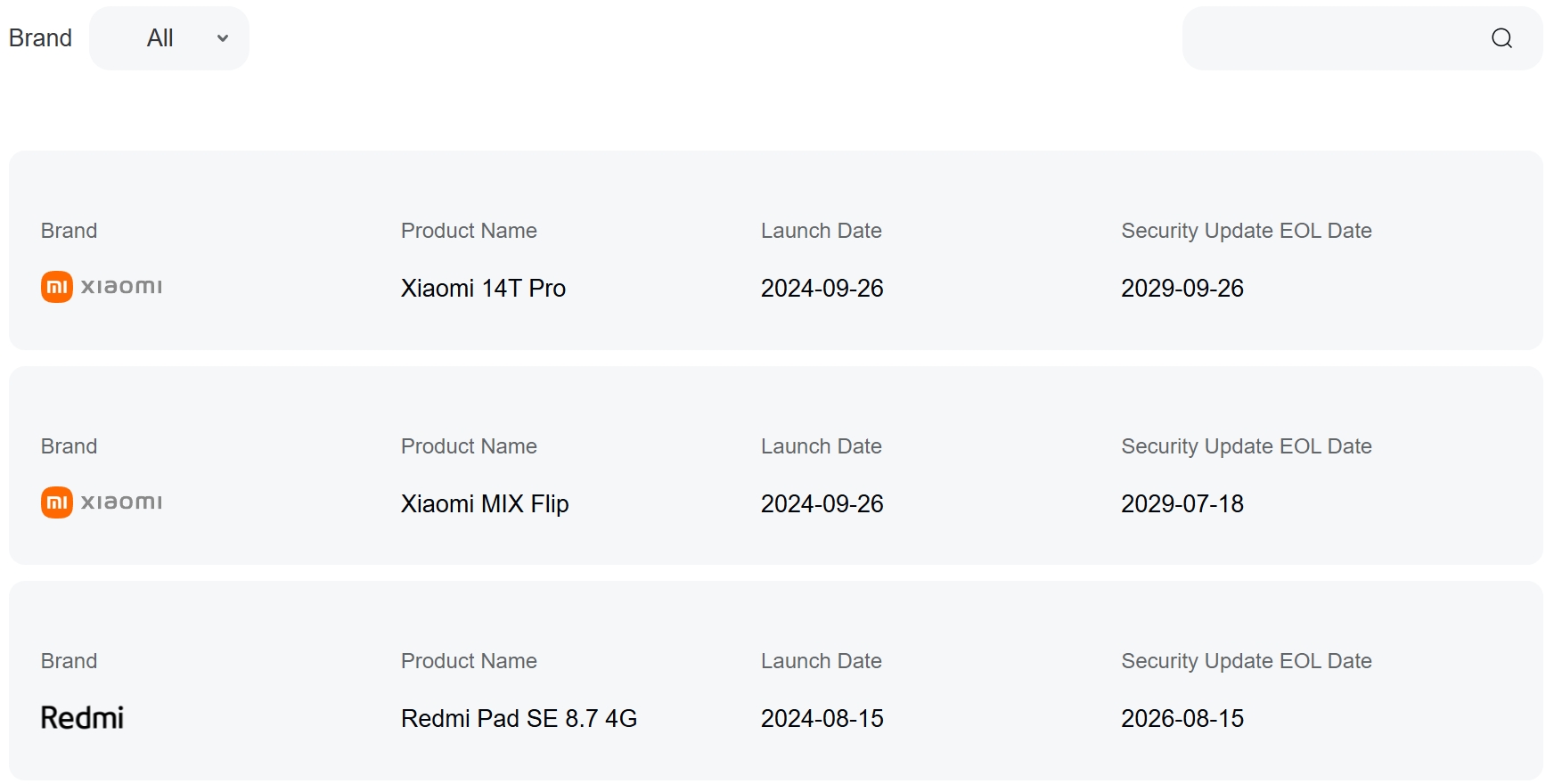The width and height of the screenshot is (1554, 784).
Task: Click the search magnifier icon
Action: pyautogui.click(x=1501, y=38)
